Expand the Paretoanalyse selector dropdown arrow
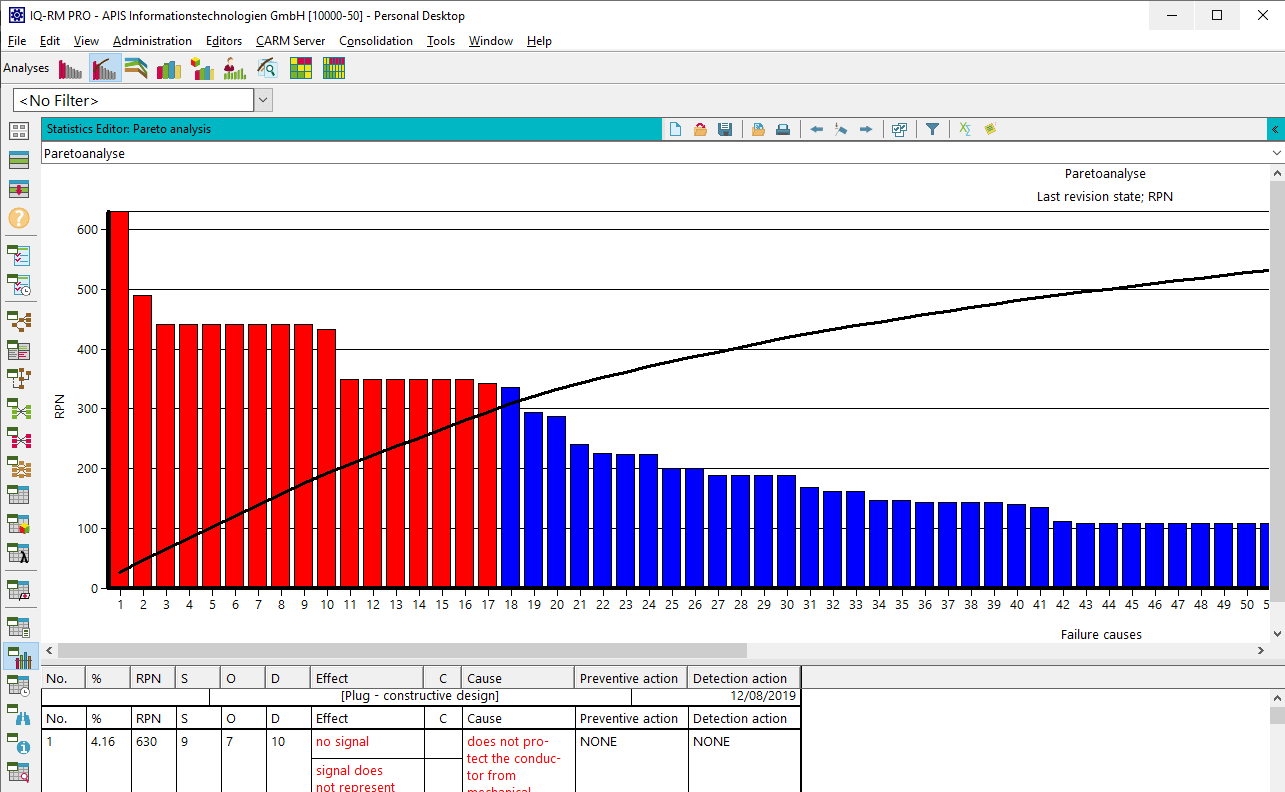Screen dimensions: 1285x792 (x=1275, y=153)
